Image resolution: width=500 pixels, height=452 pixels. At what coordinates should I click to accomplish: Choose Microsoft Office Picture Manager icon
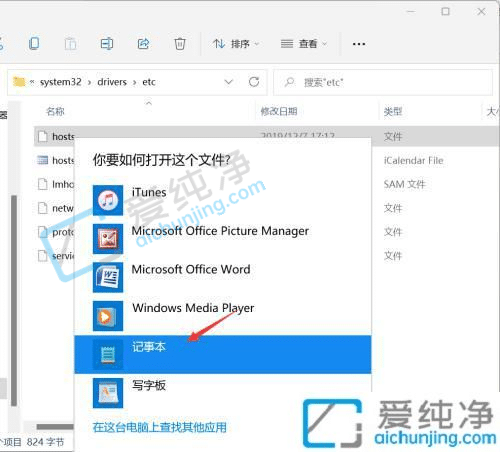point(108,239)
